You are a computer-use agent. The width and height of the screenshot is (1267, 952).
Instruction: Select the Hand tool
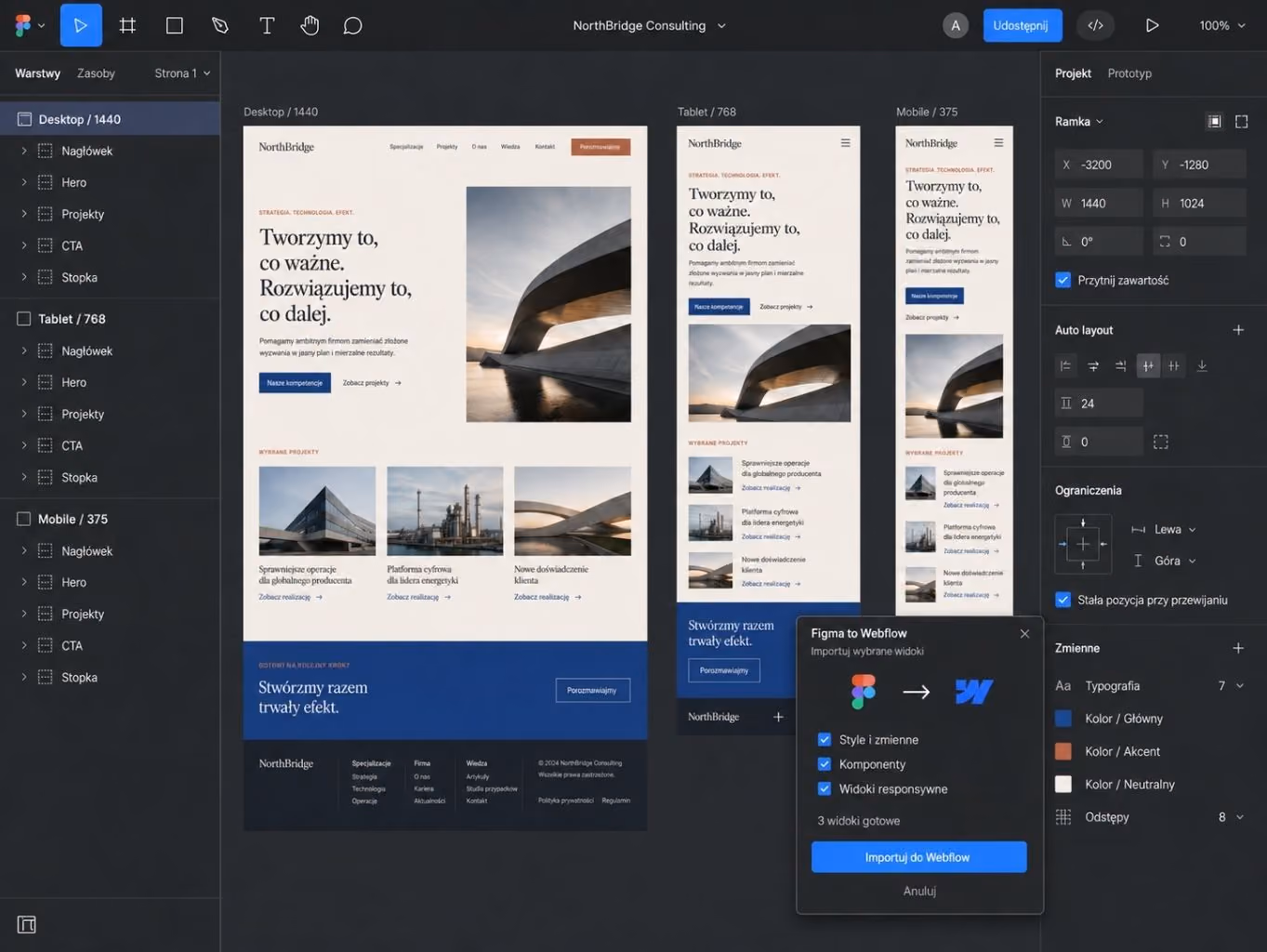click(x=310, y=25)
